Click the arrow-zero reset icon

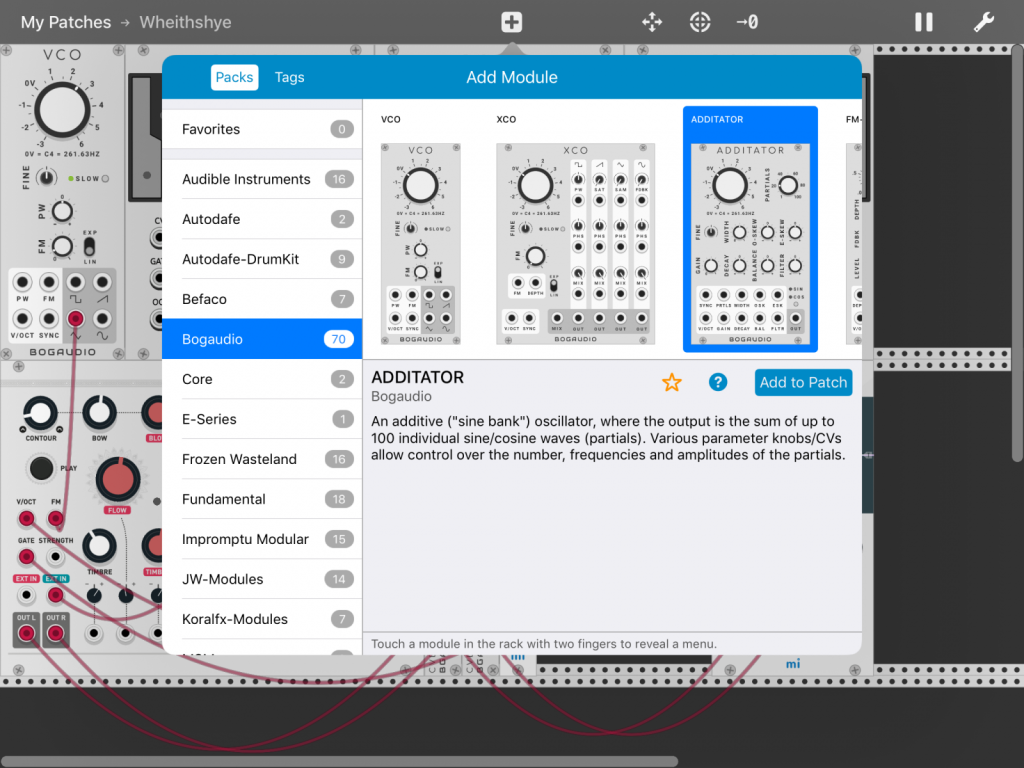(746, 22)
